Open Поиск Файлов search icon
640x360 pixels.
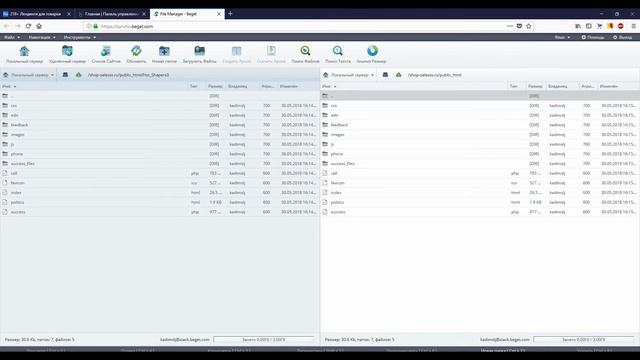(x=305, y=54)
